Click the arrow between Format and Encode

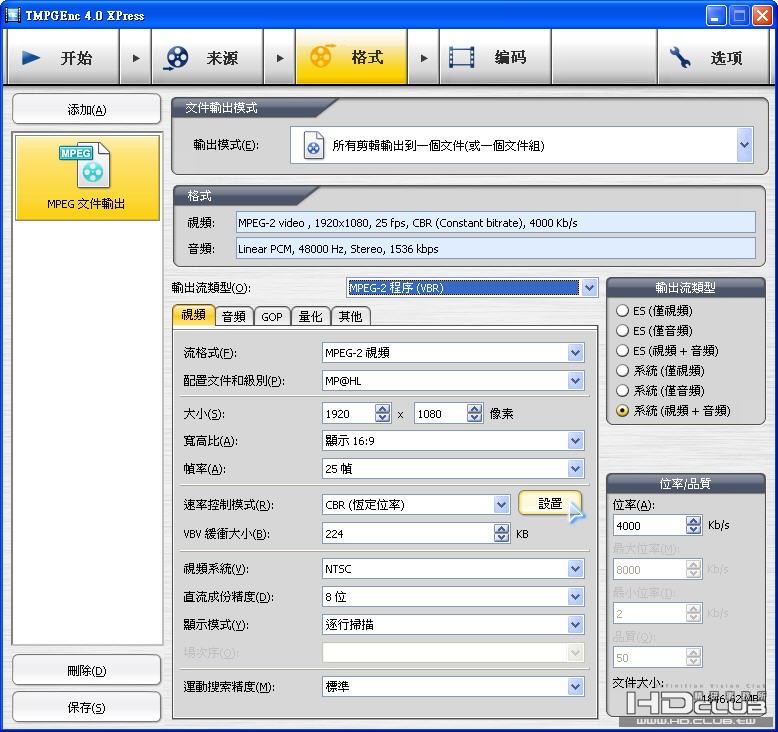pyautogui.click(x=424, y=58)
